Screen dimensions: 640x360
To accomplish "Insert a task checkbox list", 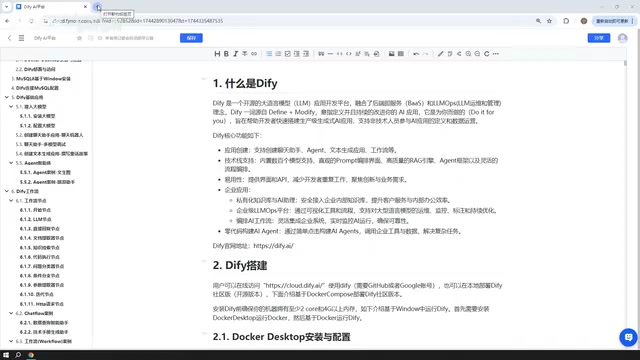I will click(287, 54).
